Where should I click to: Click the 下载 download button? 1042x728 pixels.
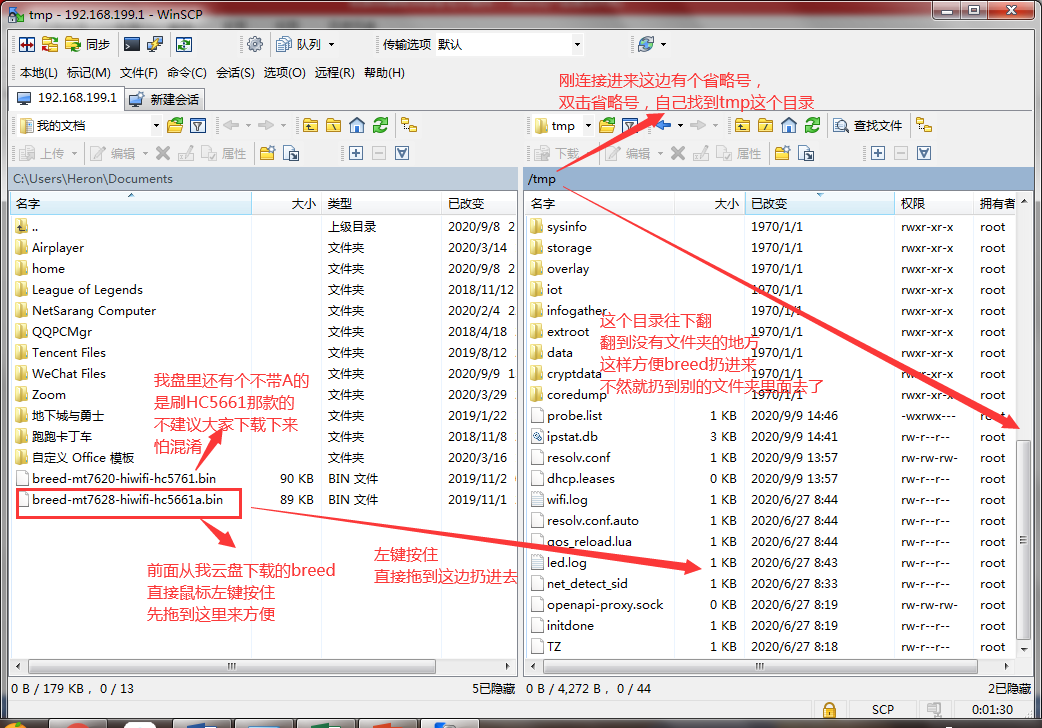tap(557, 153)
